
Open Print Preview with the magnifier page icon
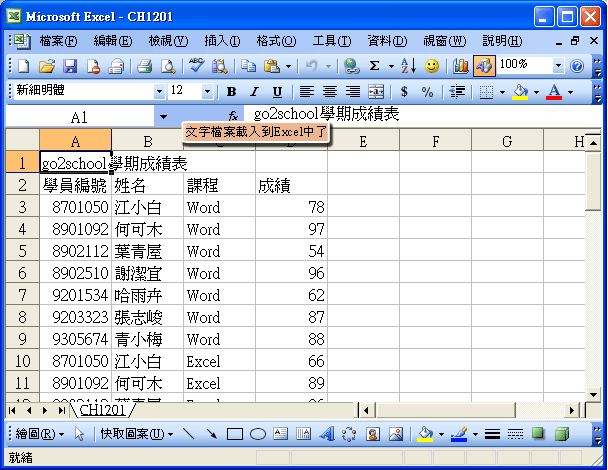coord(168,66)
